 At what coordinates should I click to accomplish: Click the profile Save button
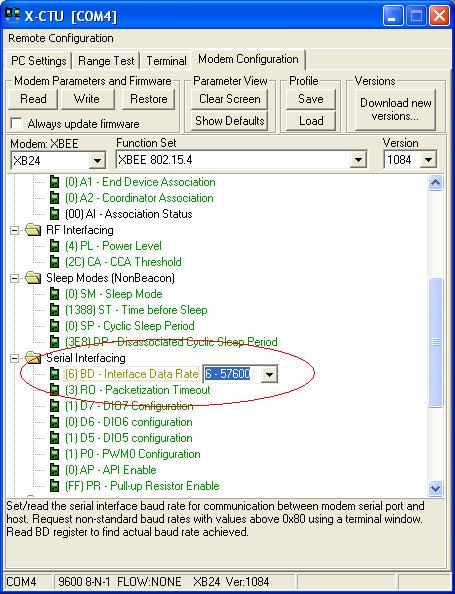pyautogui.click(x=311, y=99)
